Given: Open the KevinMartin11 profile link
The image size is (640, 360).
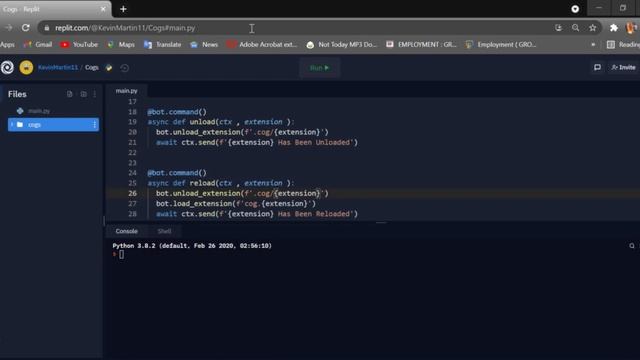Looking at the screenshot, I should [x=58, y=67].
